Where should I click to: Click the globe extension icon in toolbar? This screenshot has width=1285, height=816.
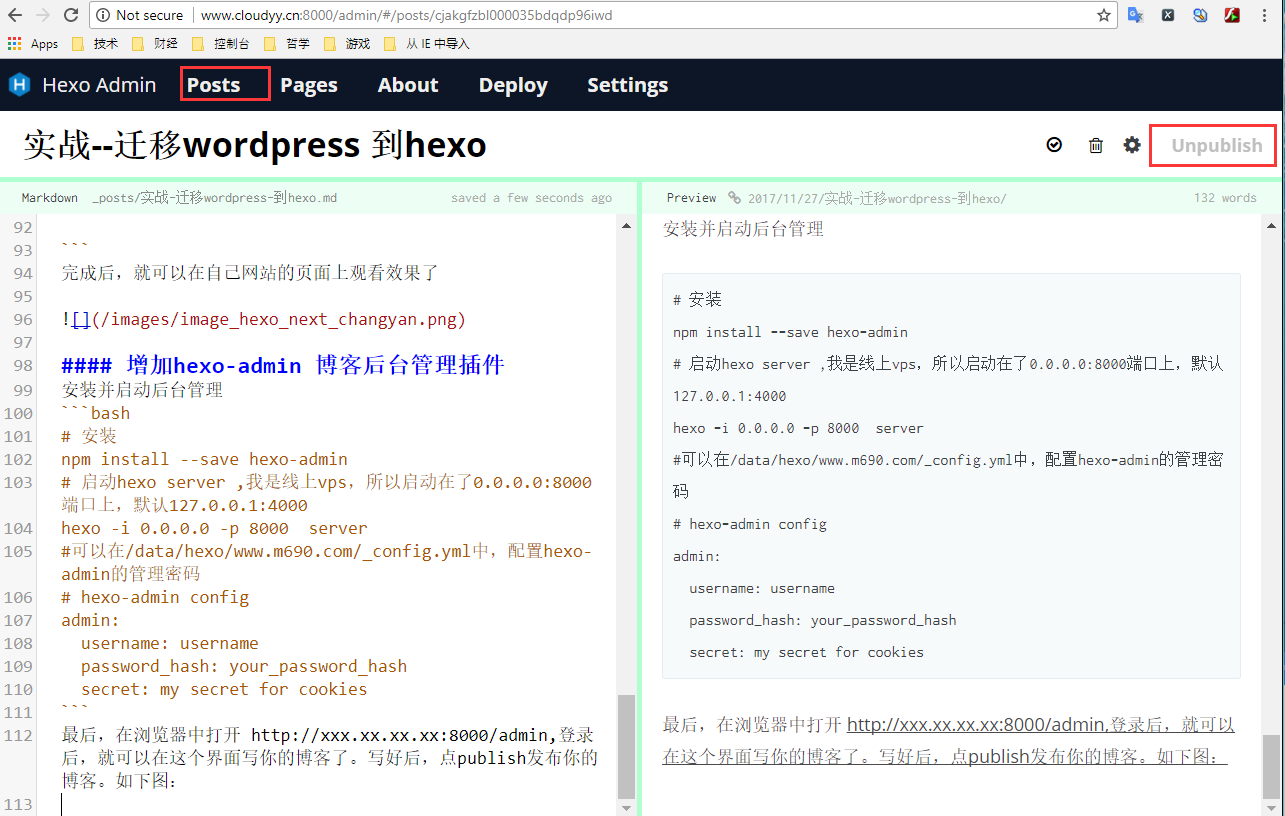[x=1200, y=15]
